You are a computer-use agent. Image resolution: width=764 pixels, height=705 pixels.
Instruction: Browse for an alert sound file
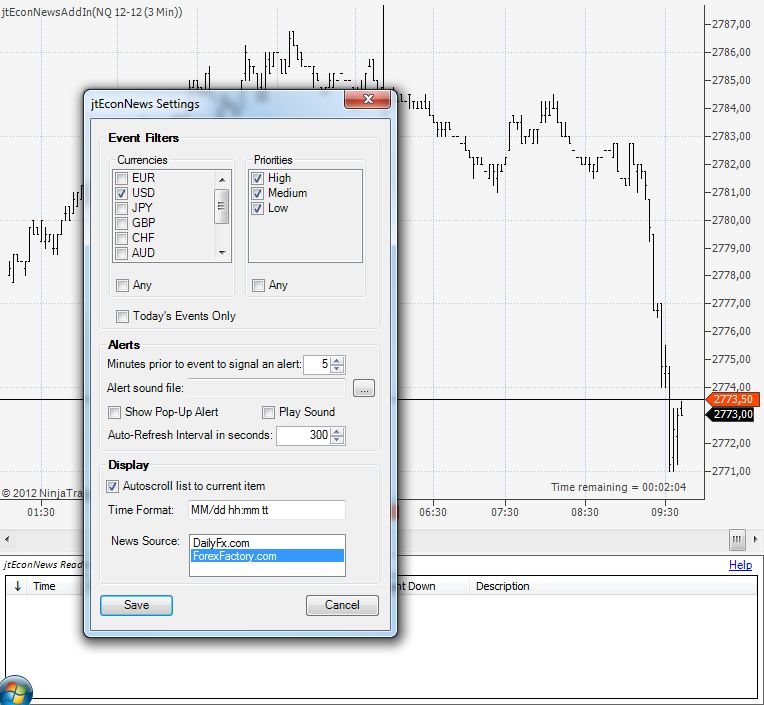[x=364, y=388]
